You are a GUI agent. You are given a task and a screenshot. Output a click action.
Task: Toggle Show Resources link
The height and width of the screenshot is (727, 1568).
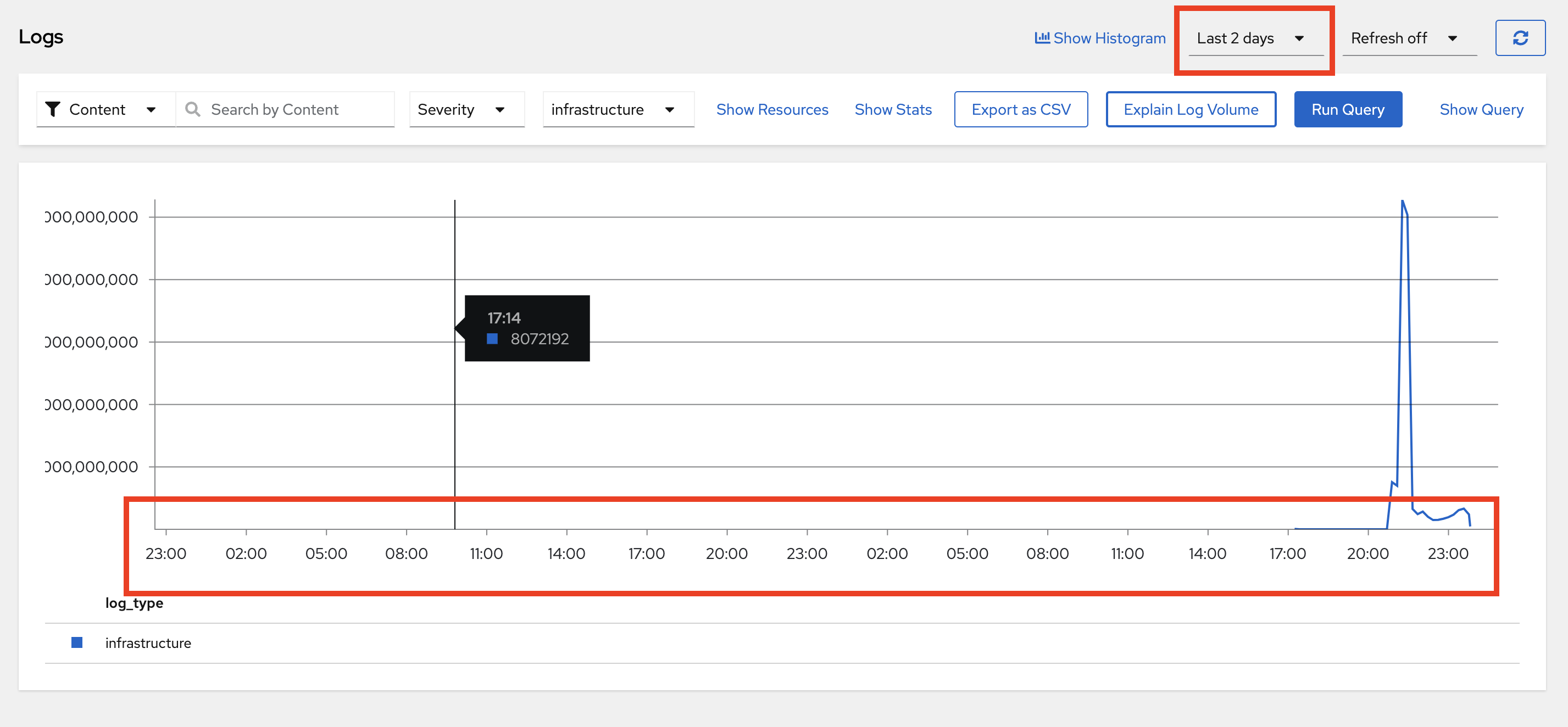(772, 109)
